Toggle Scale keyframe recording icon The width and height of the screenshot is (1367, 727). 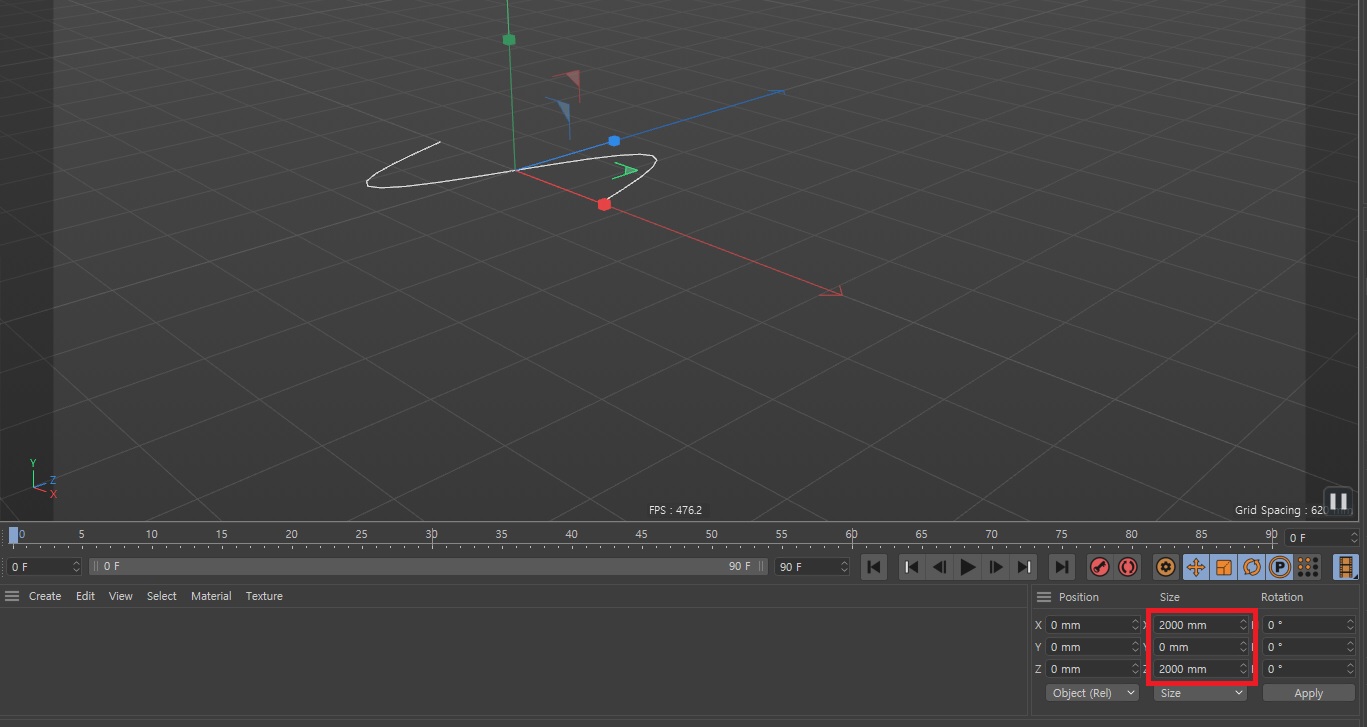1223,567
